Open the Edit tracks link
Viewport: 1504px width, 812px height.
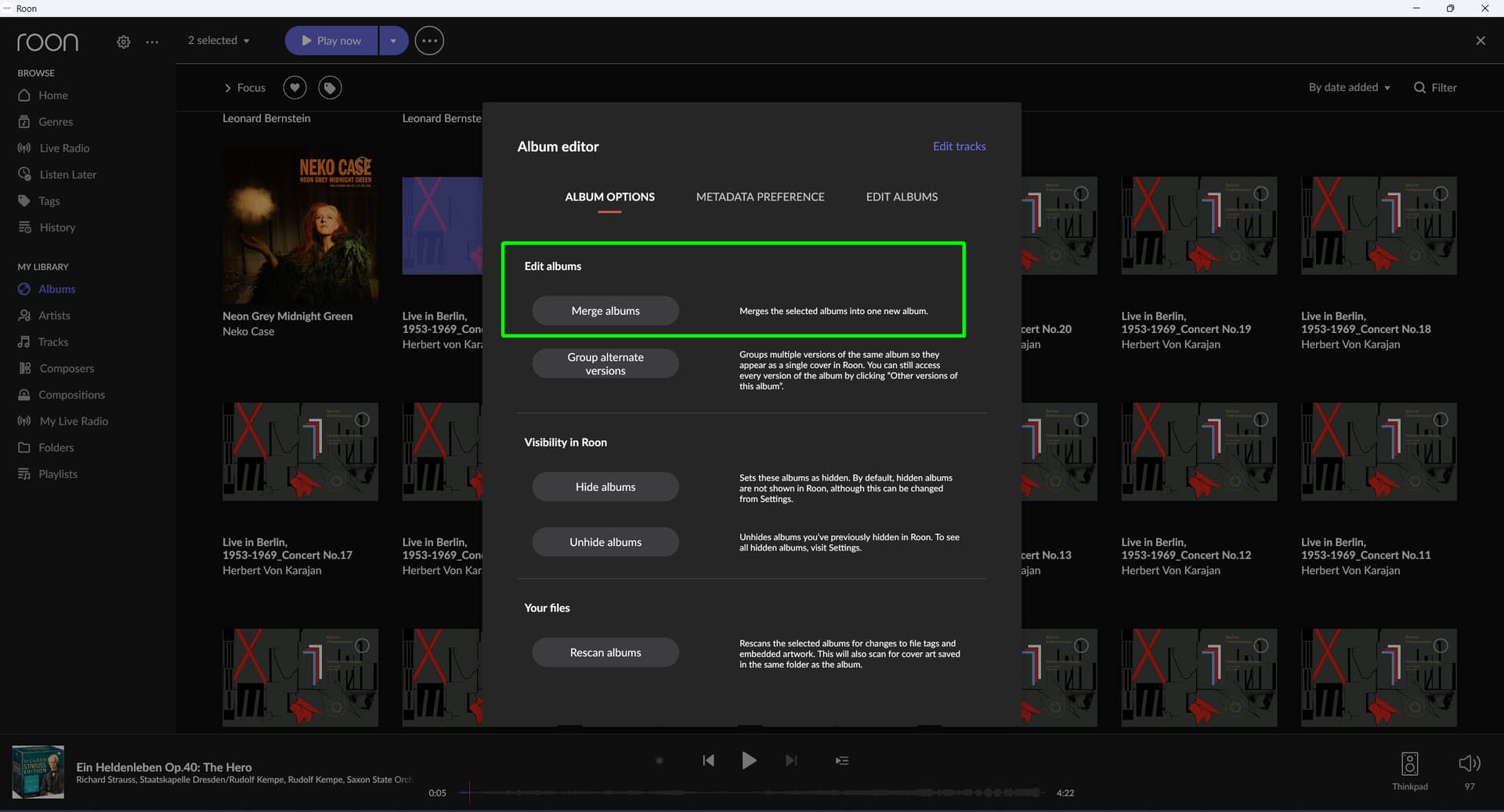tap(959, 146)
